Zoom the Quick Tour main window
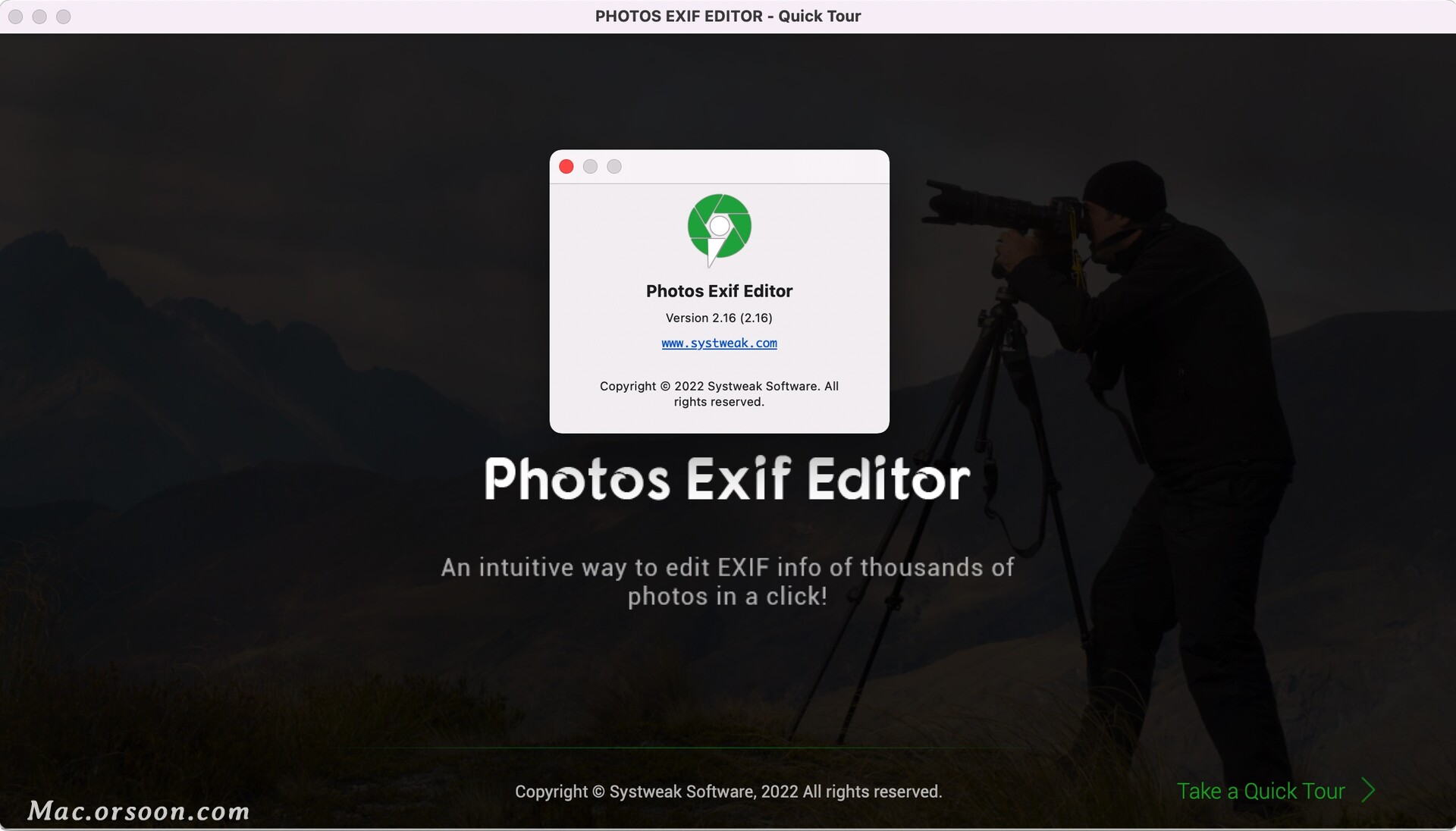 (x=64, y=17)
